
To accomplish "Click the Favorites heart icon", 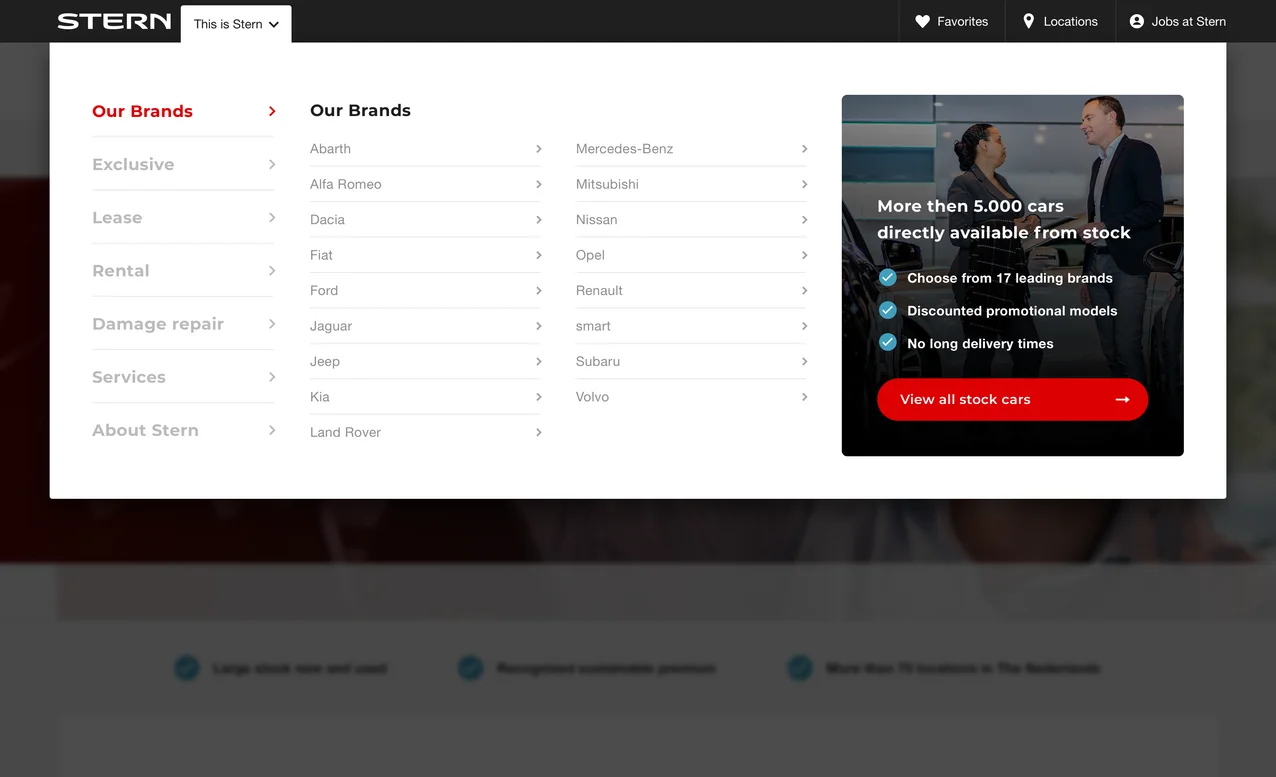I will [x=922, y=21].
